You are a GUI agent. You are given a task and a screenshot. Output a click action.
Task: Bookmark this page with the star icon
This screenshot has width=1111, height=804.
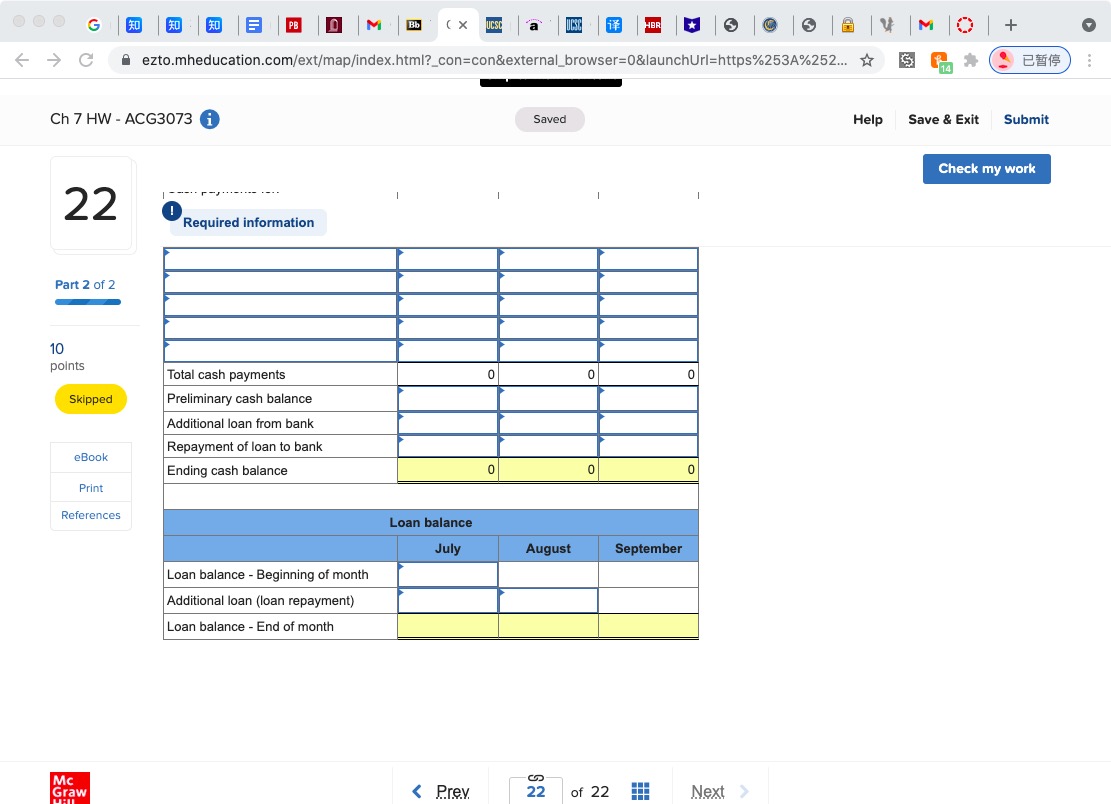click(867, 60)
